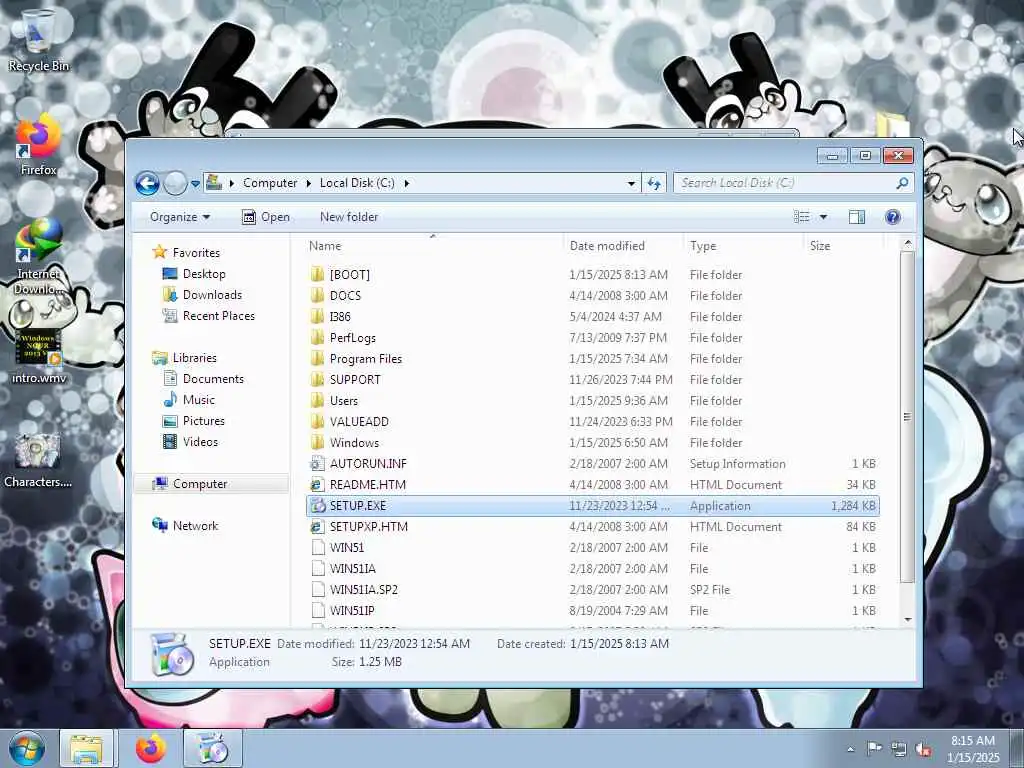Open Explorer help question mark
1024x768 pixels.
pos(893,217)
